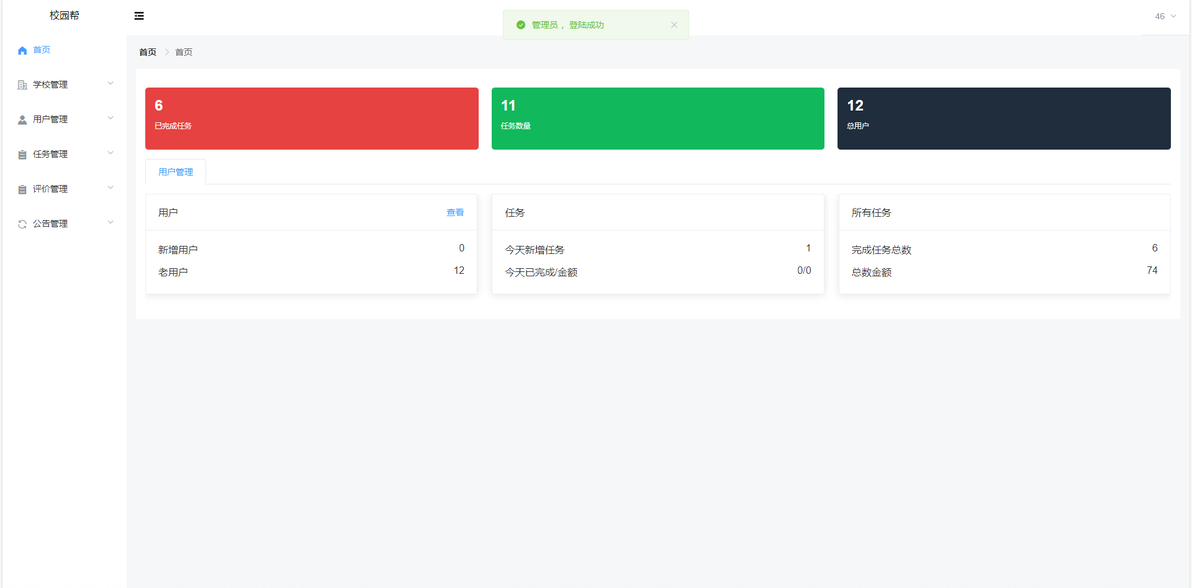This screenshot has height=588, width=1192.
Task: Expand the 公告管理 submenu arrow
Action: (x=110, y=222)
